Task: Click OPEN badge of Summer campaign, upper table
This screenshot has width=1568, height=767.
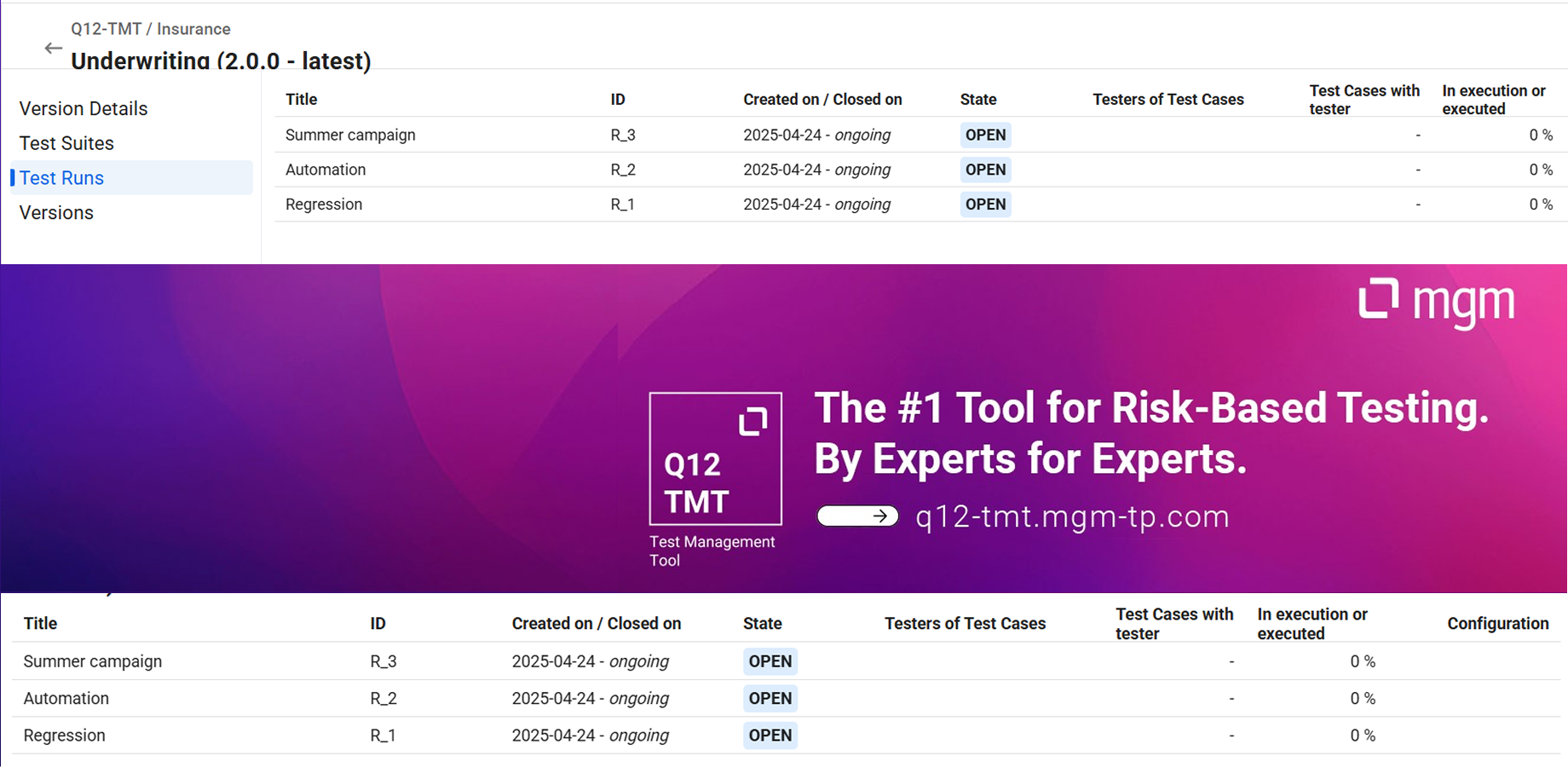Action: pos(986,135)
